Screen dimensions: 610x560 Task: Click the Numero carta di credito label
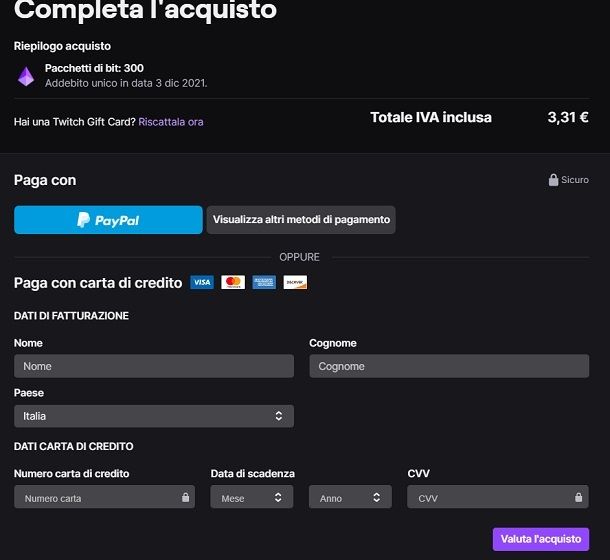(x=72, y=474)
